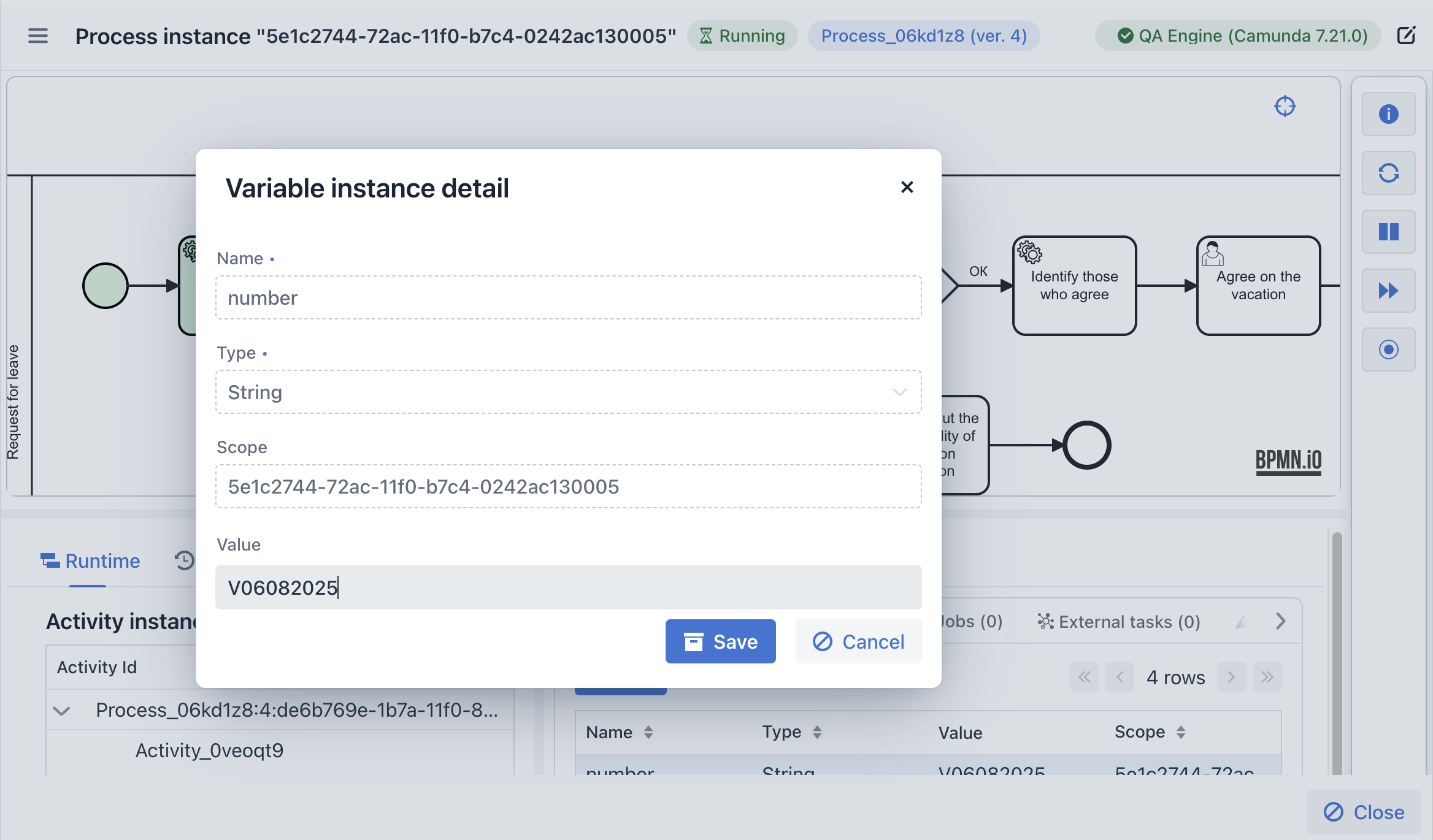Click the History clock tab icon
This screenshot has width=1433, height=840.
pyautogui.click(x=184, y=560)
